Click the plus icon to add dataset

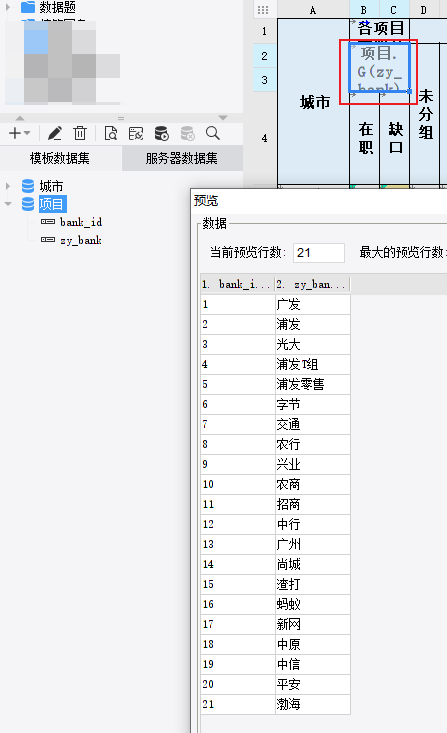[15, 133]
